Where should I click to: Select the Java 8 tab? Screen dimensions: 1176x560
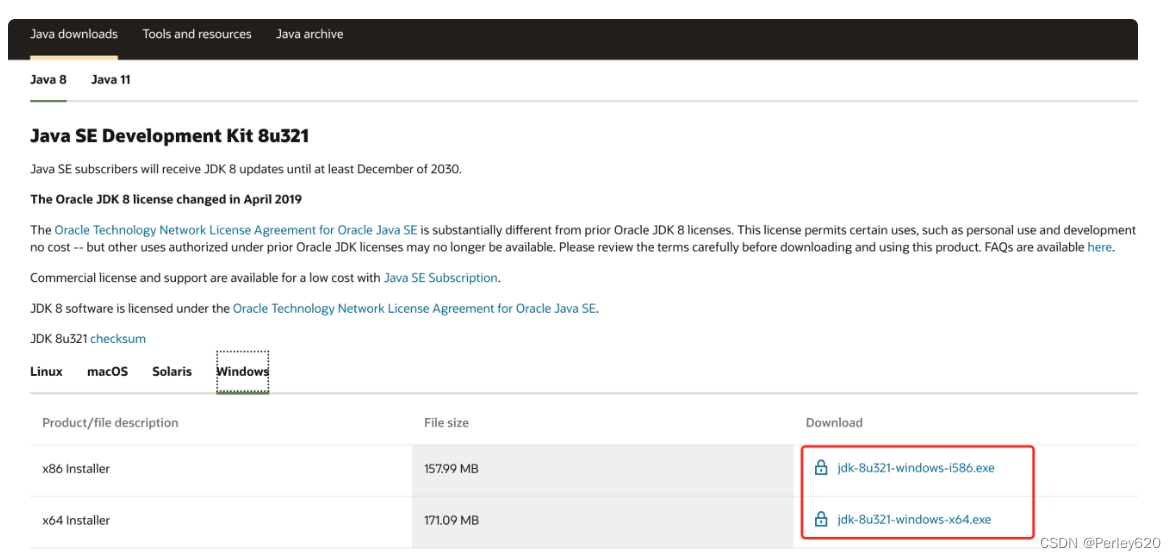pyautogui.click(x=48, y=79)
